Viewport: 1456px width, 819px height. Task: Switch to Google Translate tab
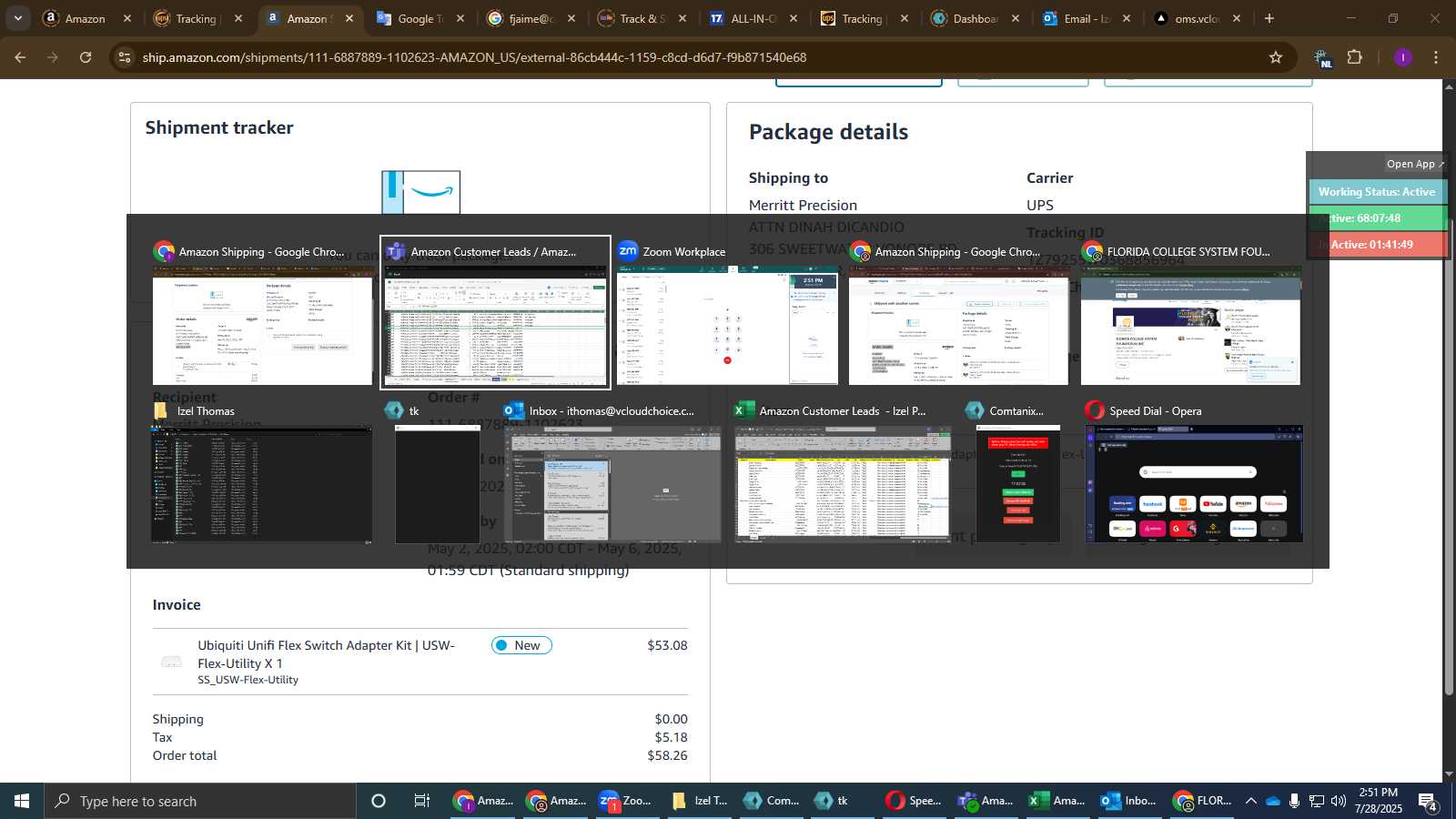pyautogui.click(x=420, y=18)
